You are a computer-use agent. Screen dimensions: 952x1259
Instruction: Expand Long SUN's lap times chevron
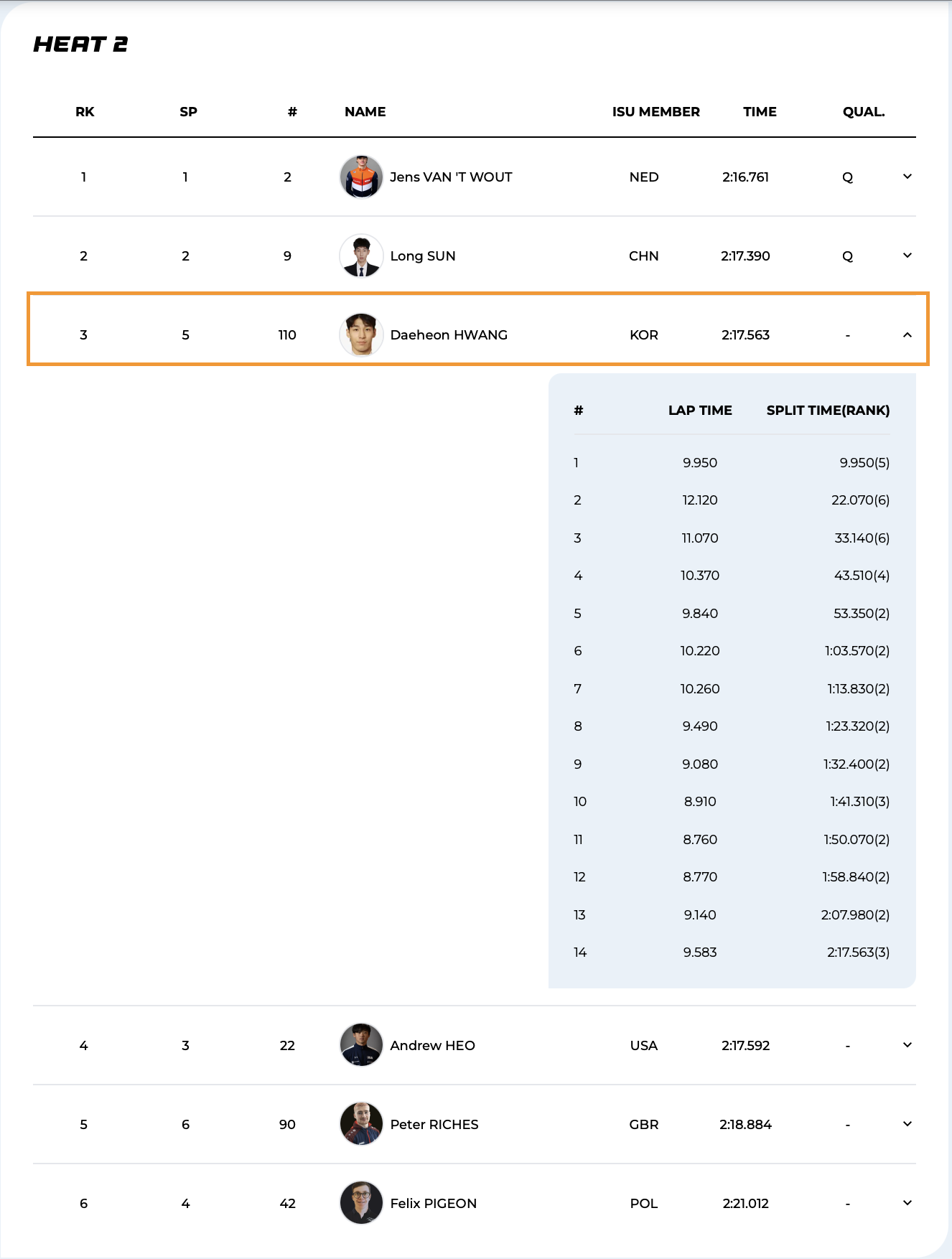click(907, 256)
